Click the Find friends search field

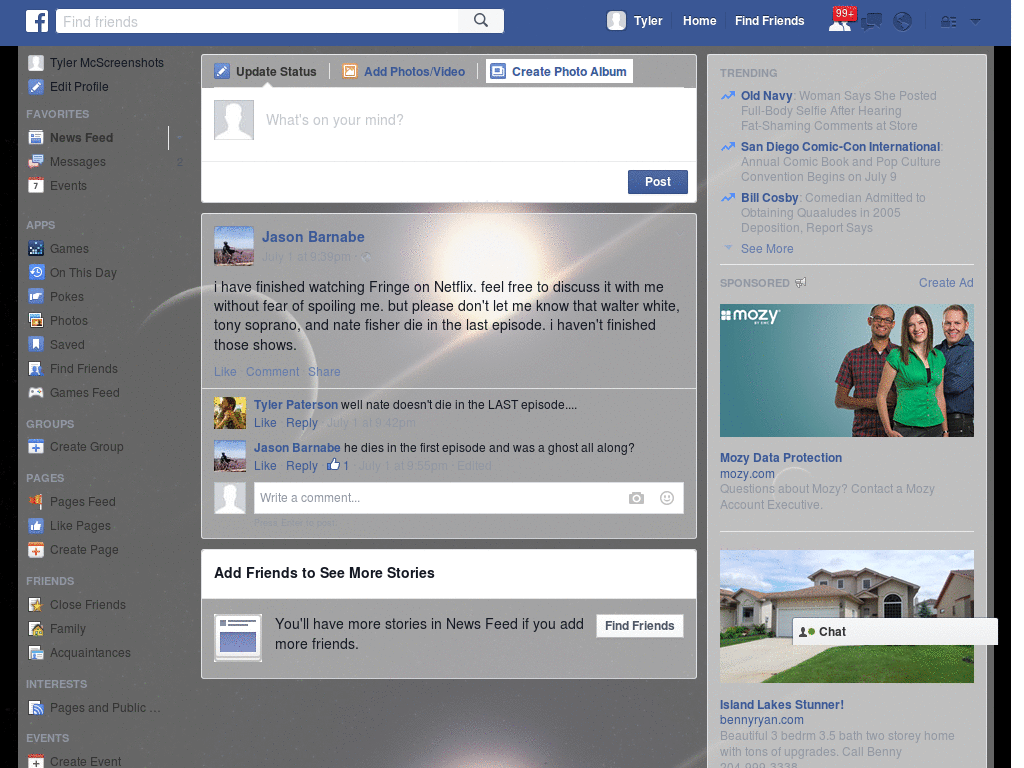coord(257,21)
